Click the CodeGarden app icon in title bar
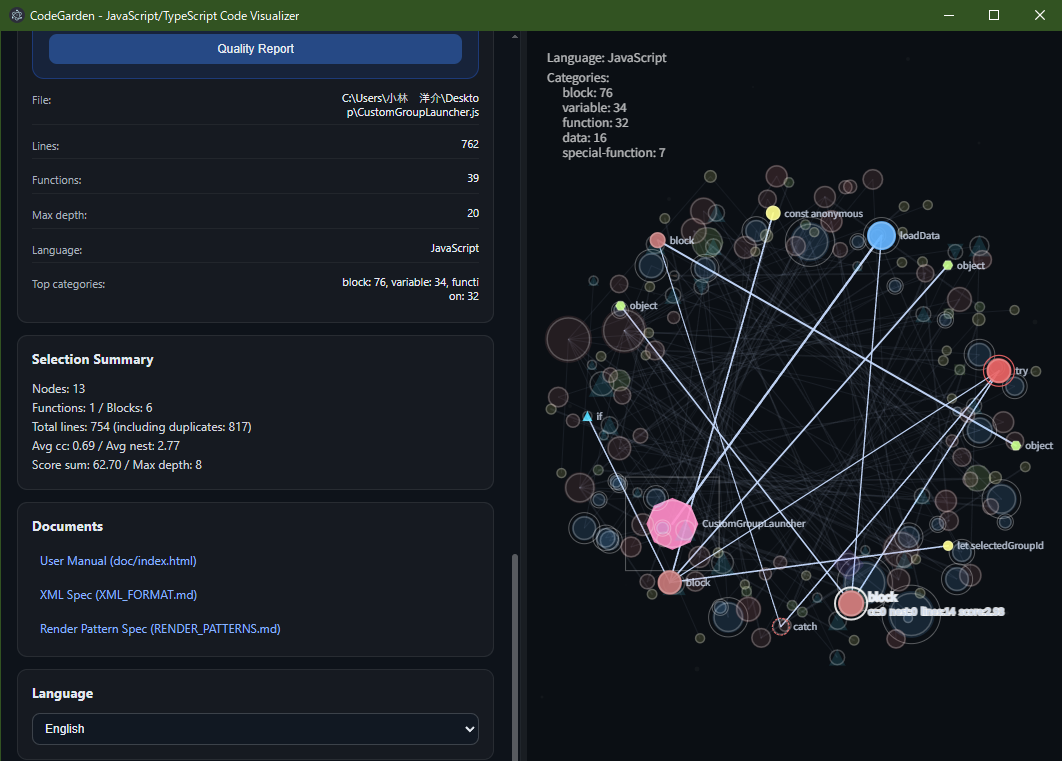Image resolution: width=1062 pixels, height=761 pixels. [16, 15]
